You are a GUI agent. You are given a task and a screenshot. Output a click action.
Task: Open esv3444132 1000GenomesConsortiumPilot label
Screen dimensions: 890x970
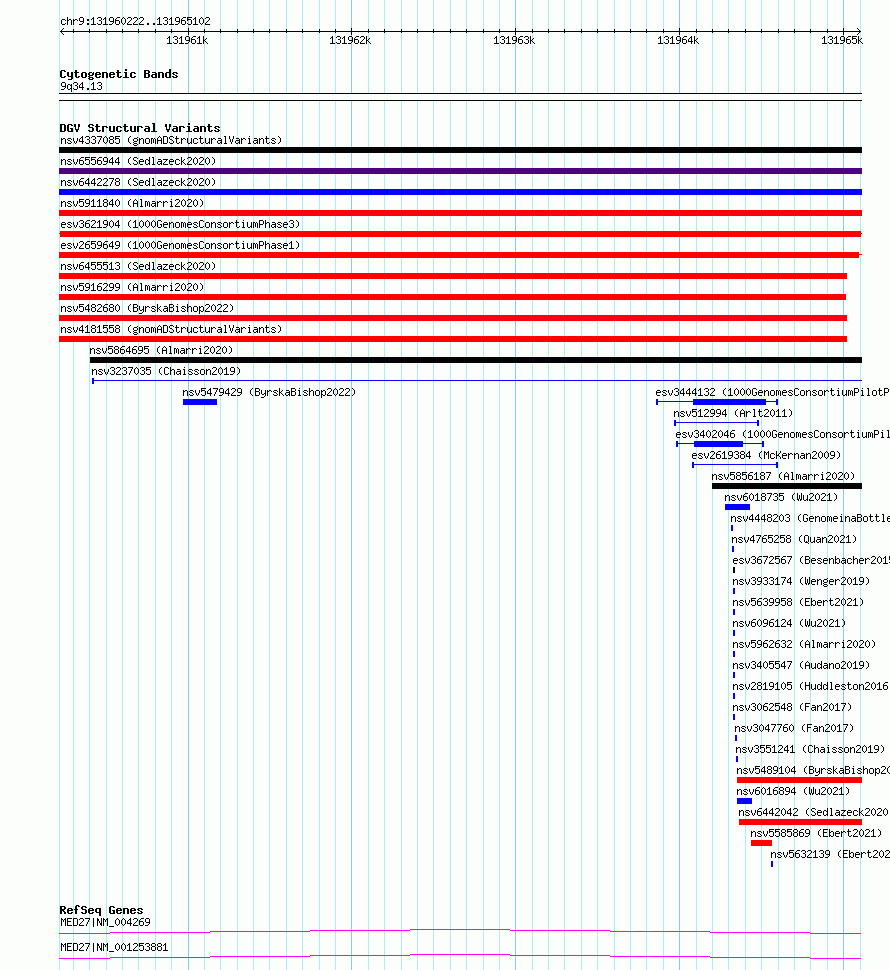(772, 393)
